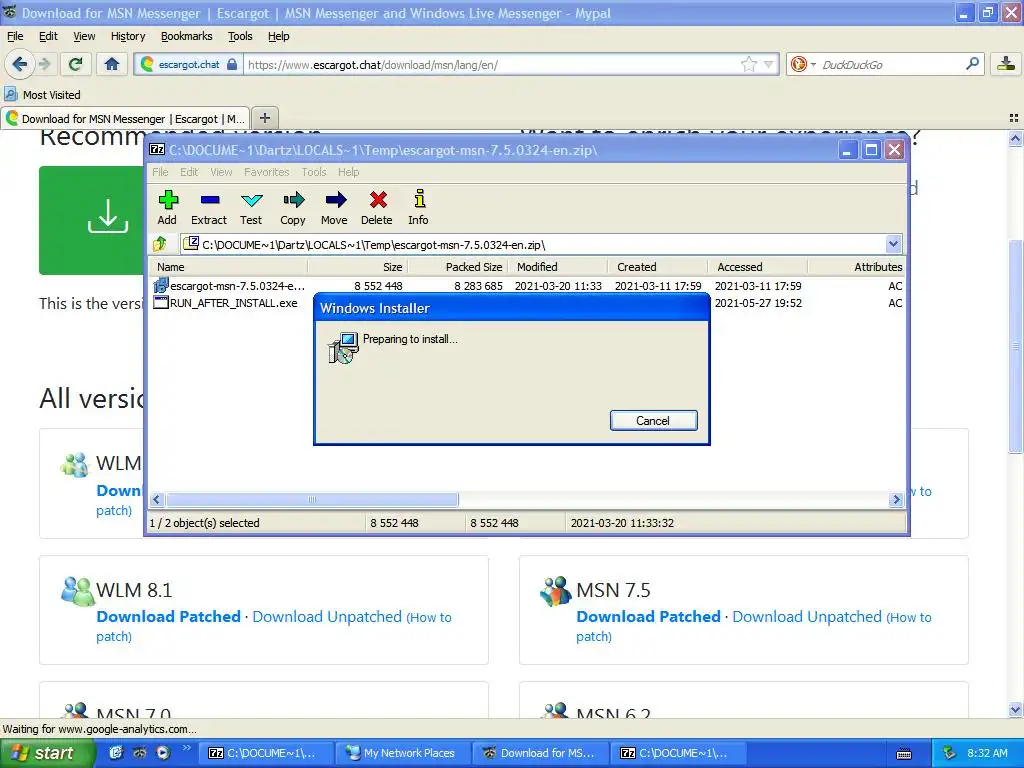Click the 7-Zip path address field
Viewport: 1024px width, 768px height.
(532, 244)
